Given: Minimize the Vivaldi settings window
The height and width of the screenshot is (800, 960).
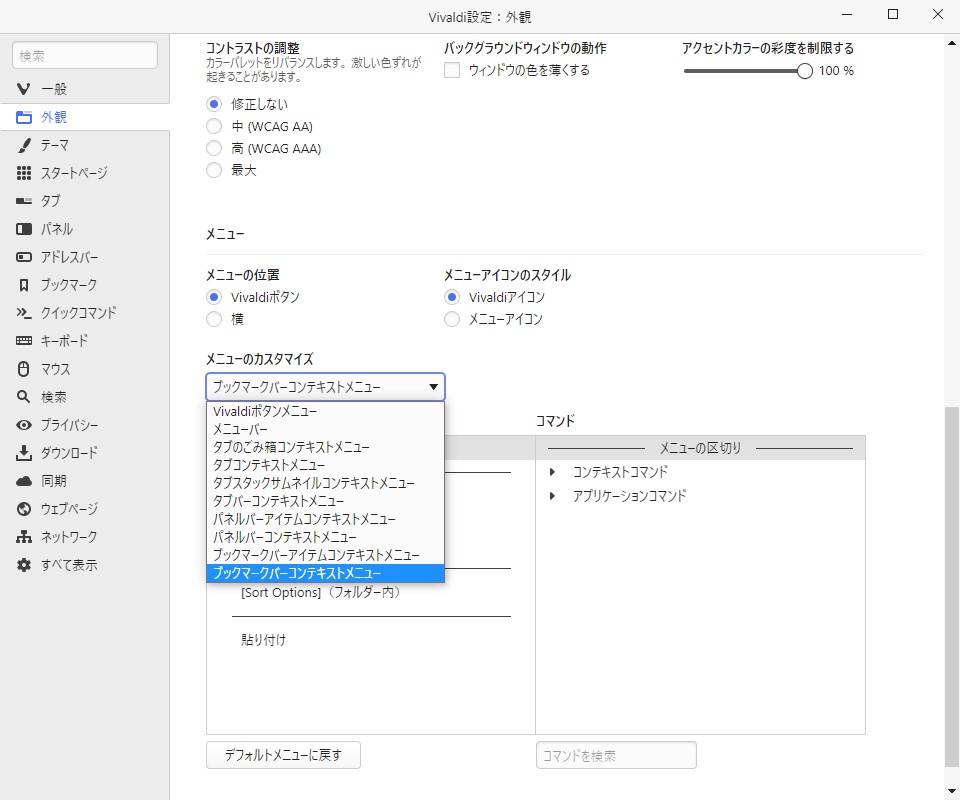Looking at the screenshot, I should tap(847, 14).
